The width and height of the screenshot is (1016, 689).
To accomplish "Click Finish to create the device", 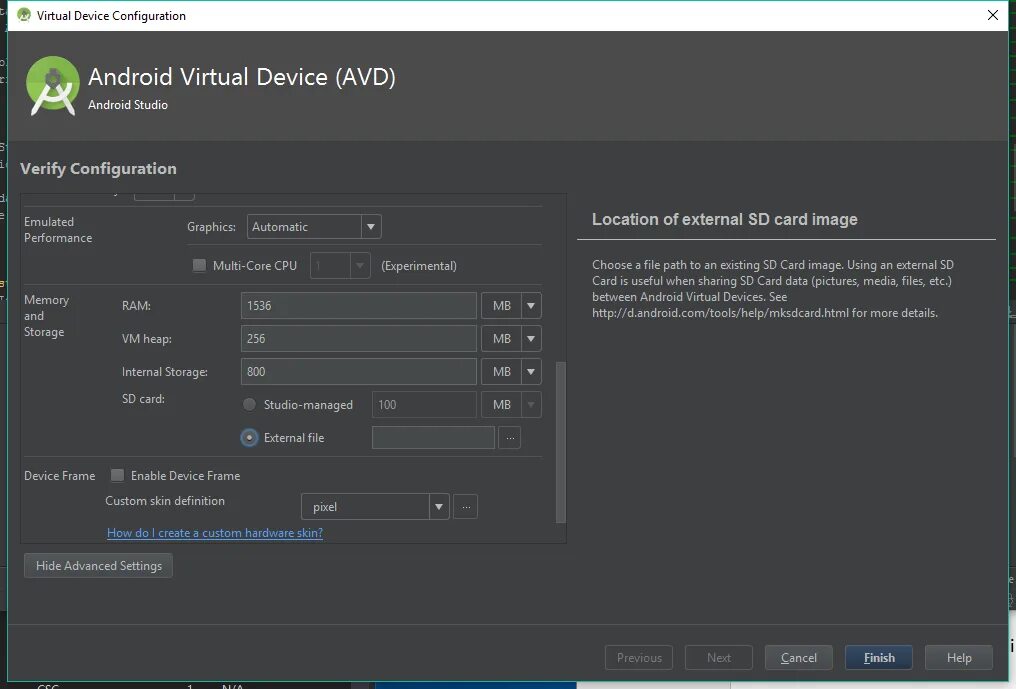I will (879, 657).
